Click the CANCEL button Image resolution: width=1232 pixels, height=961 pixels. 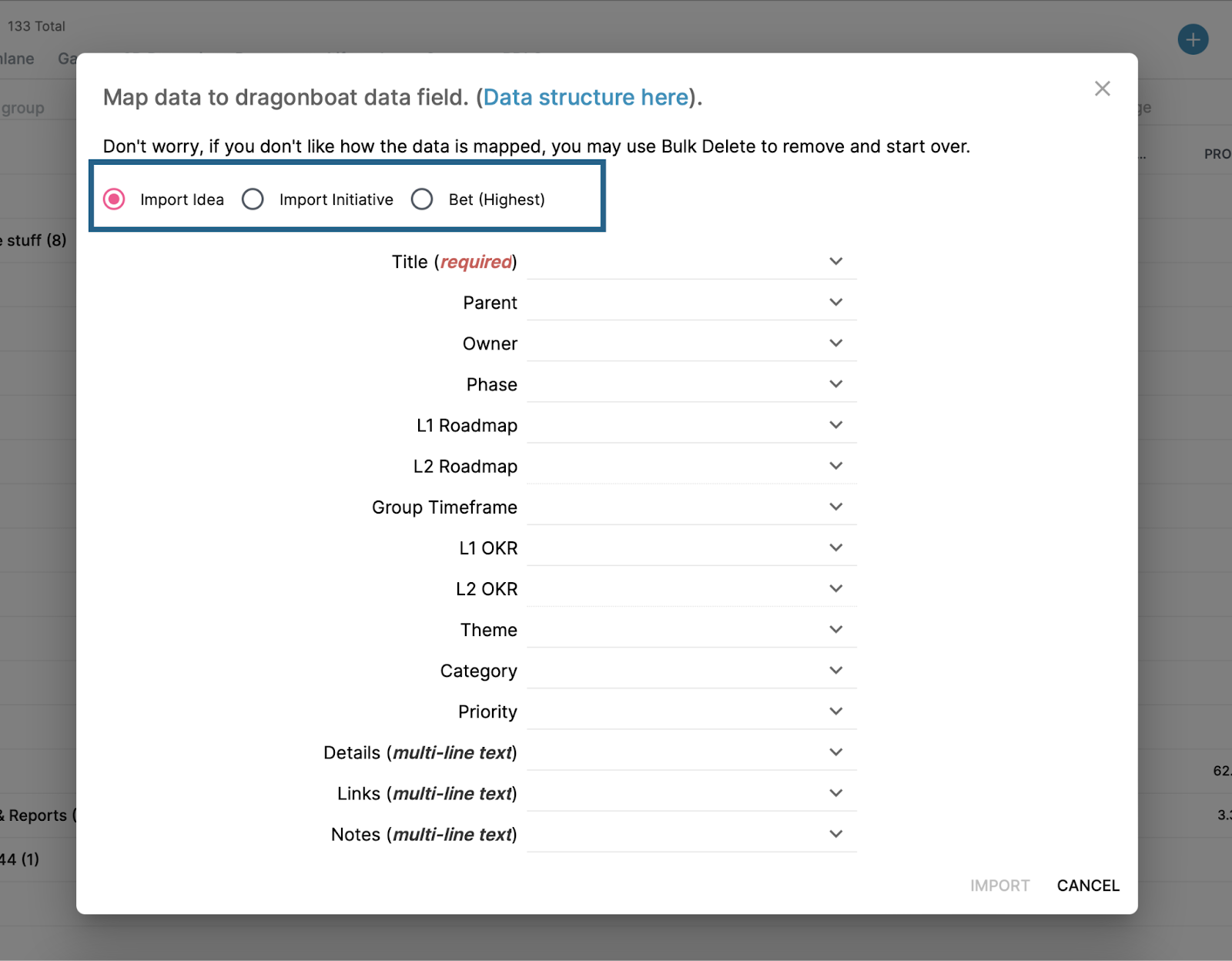point(1088,886)
